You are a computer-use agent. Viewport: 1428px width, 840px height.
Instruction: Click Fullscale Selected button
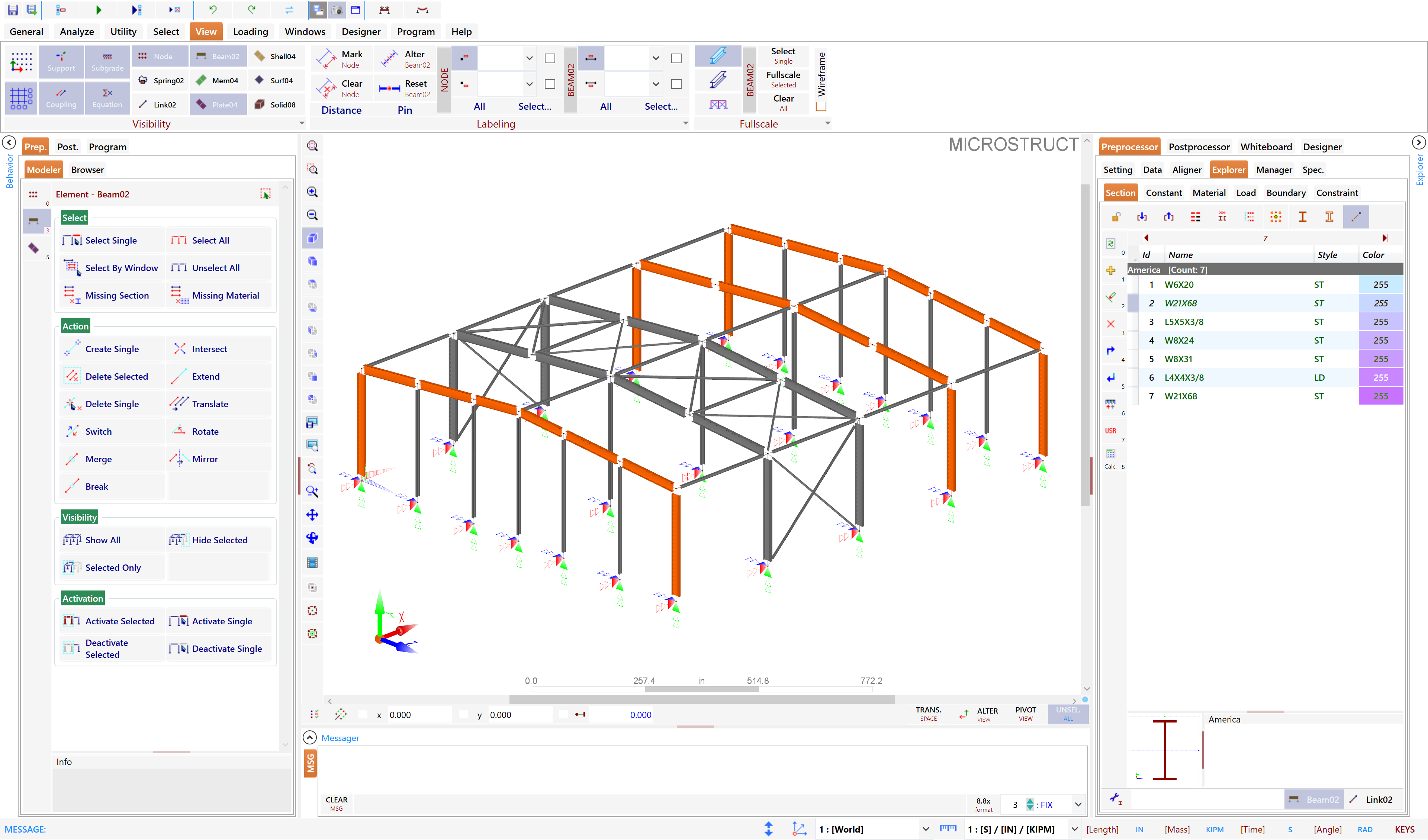click(x=783, y=79)
